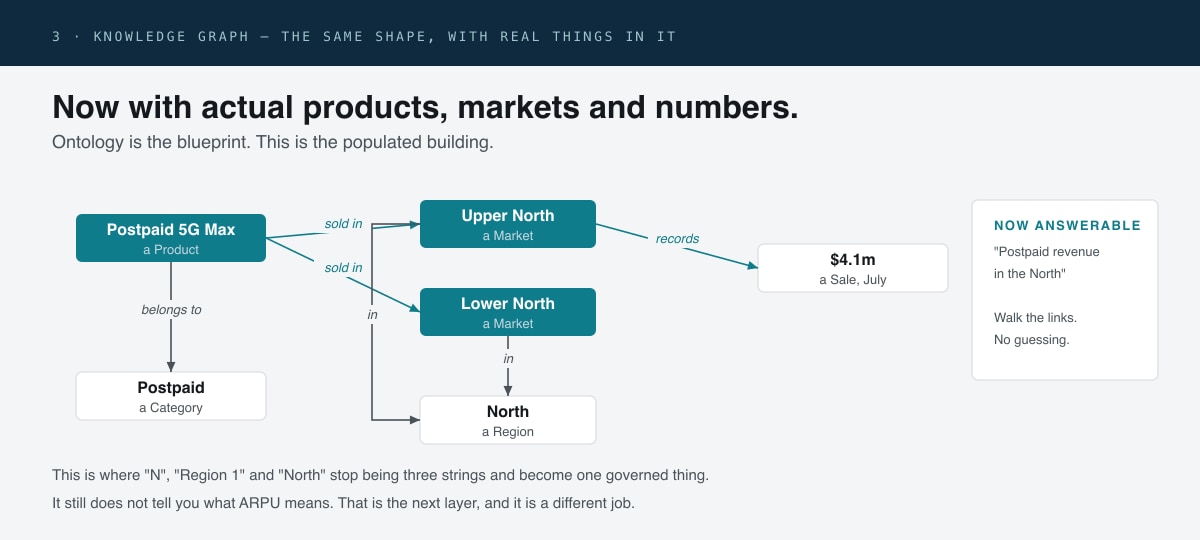Click the North region node
The image size is (1200, 540).
[508, 420]
